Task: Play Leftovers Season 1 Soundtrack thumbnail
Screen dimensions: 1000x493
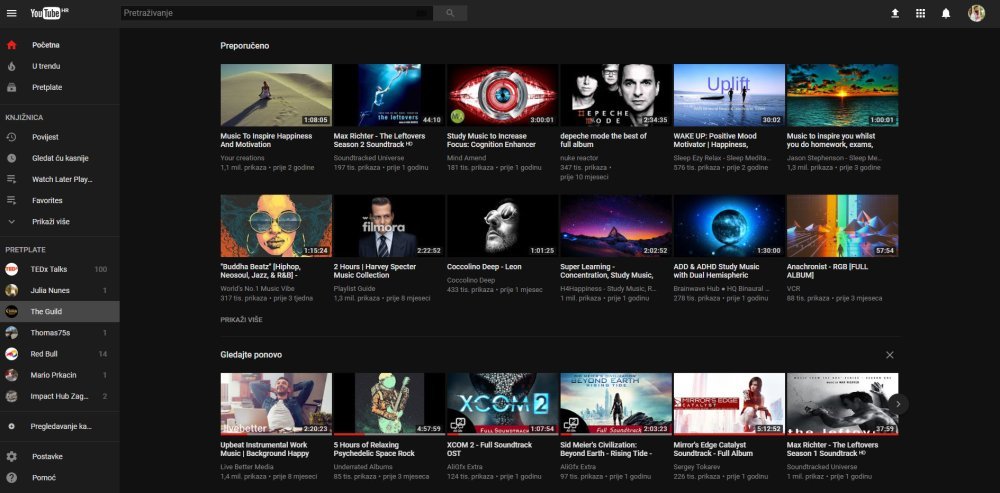Action: (x=842, y=404)
